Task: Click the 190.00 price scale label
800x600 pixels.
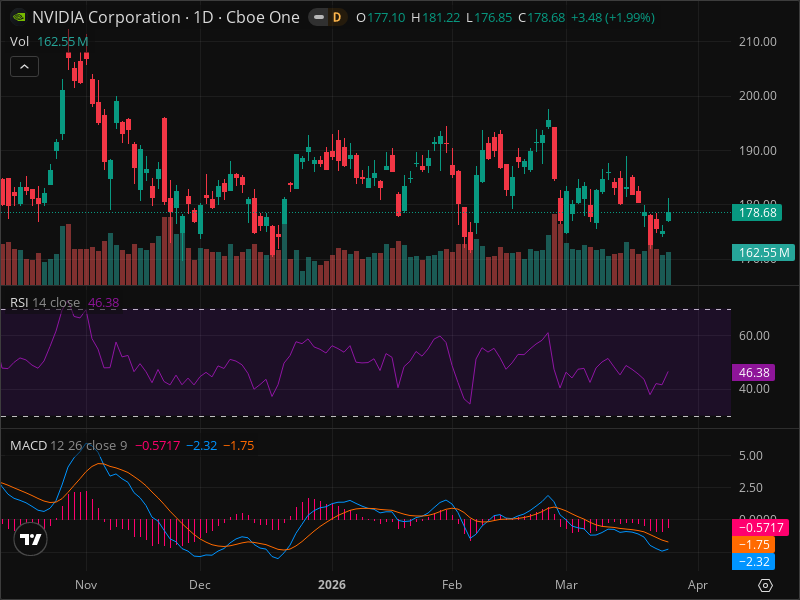Action: coord(758,151)
